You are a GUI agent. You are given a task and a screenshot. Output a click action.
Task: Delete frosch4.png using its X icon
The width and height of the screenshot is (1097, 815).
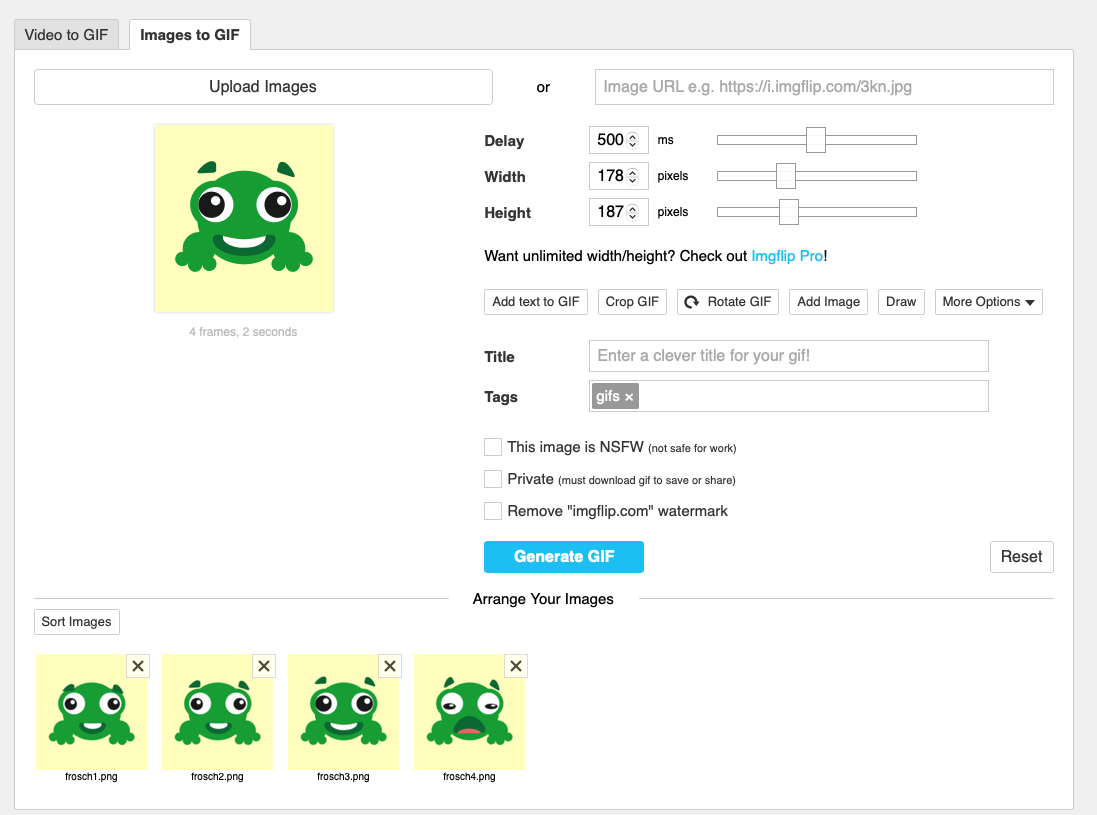pos(516,666)
